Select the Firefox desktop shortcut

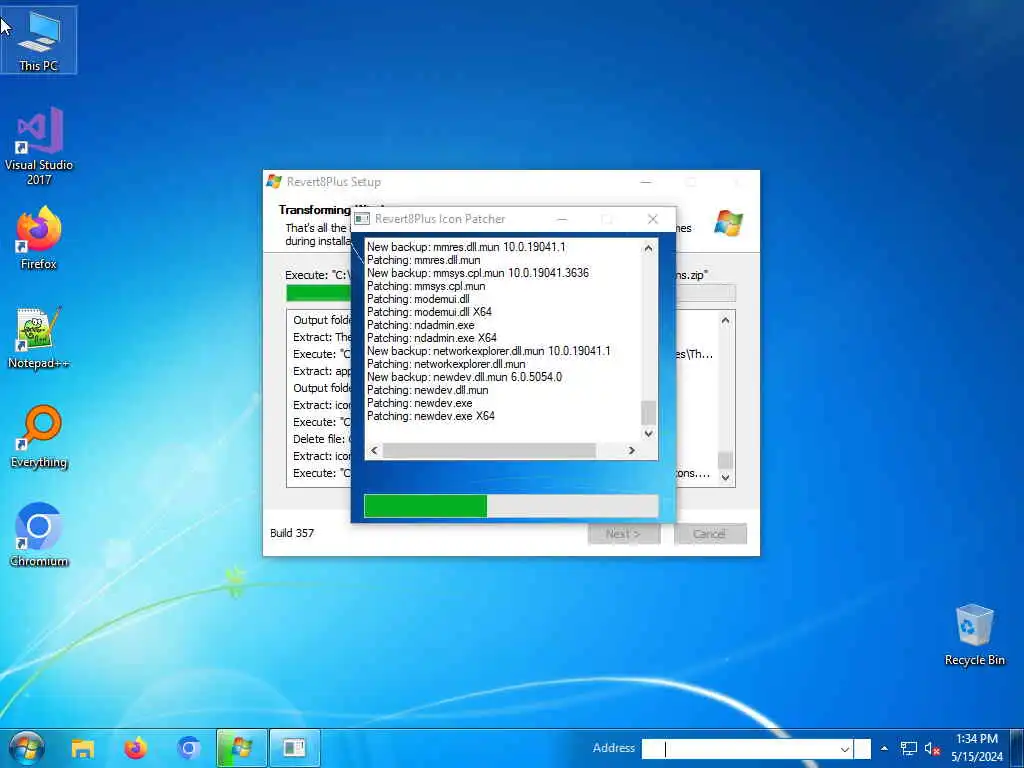point(39,238)
